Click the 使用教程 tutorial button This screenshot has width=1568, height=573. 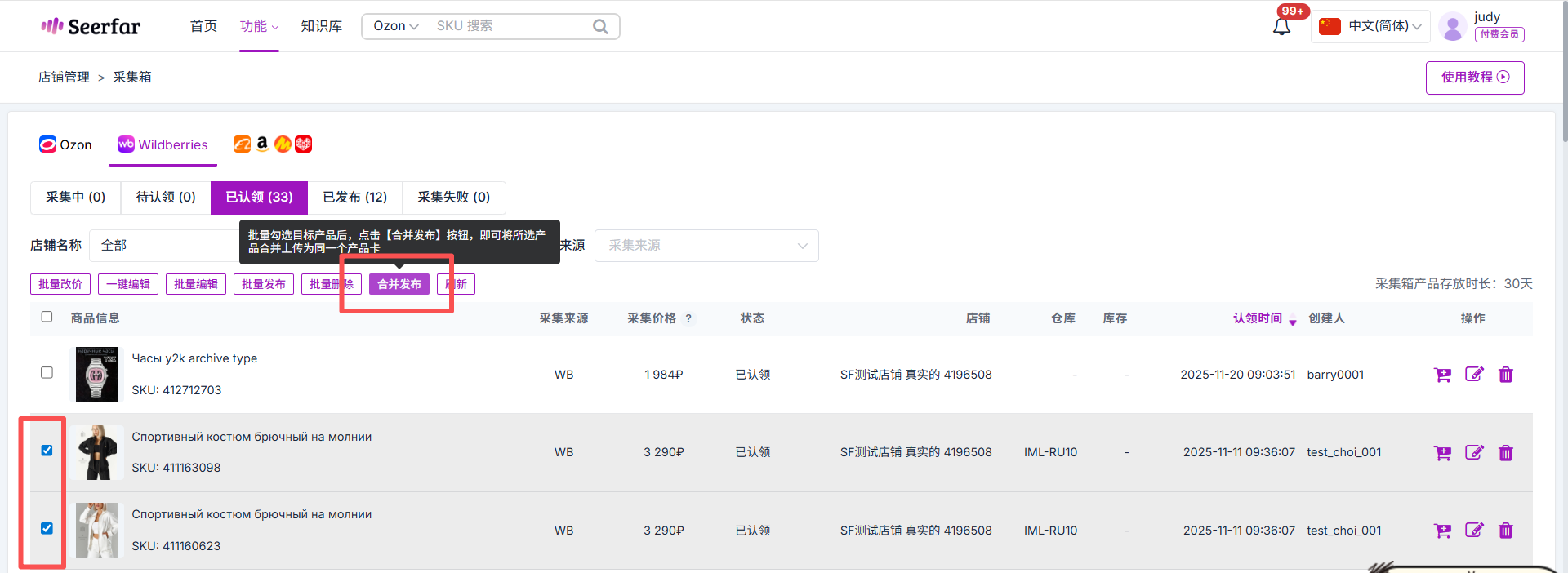1474,78
